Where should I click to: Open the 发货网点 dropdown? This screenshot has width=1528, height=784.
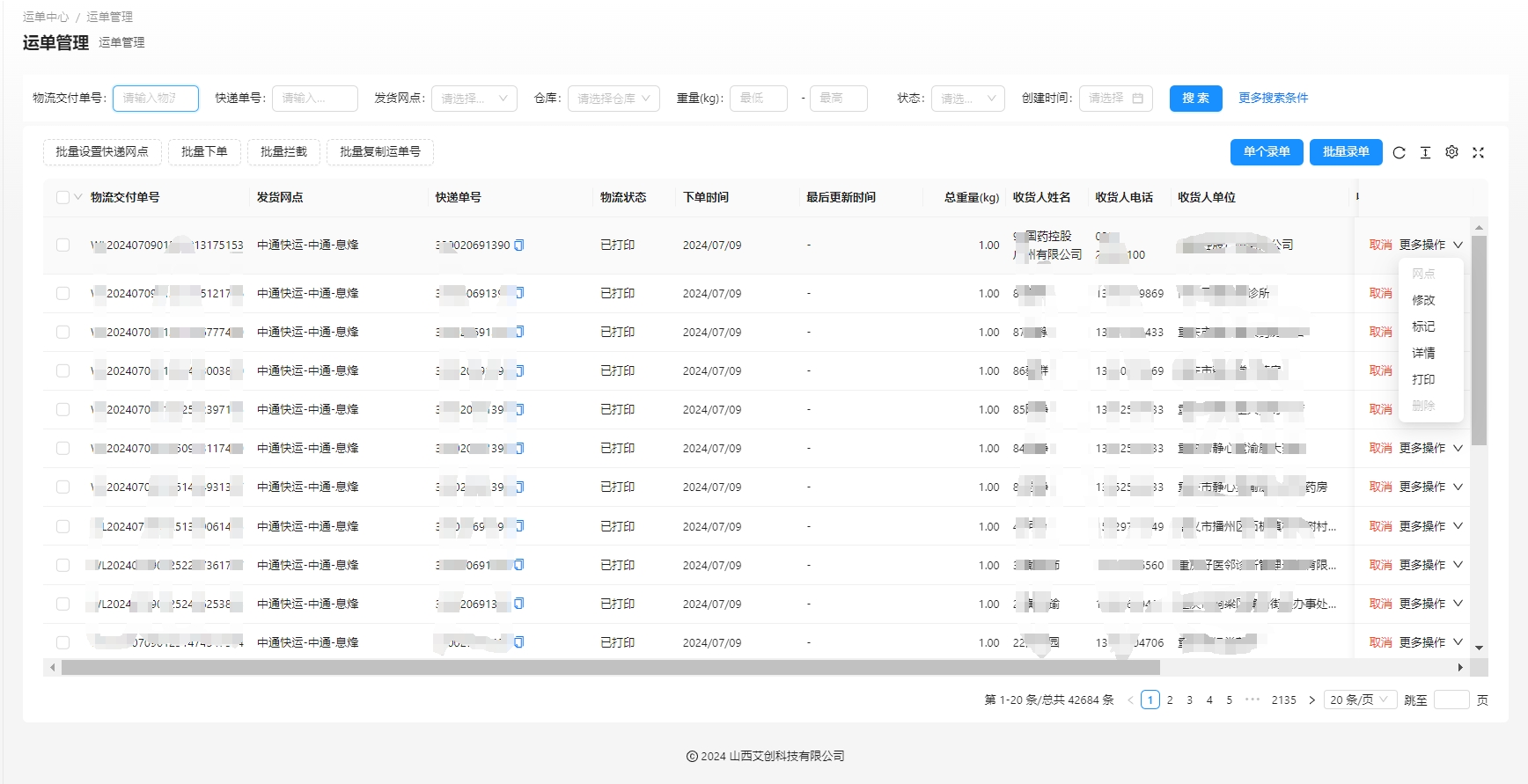click(x=474, y=99)
